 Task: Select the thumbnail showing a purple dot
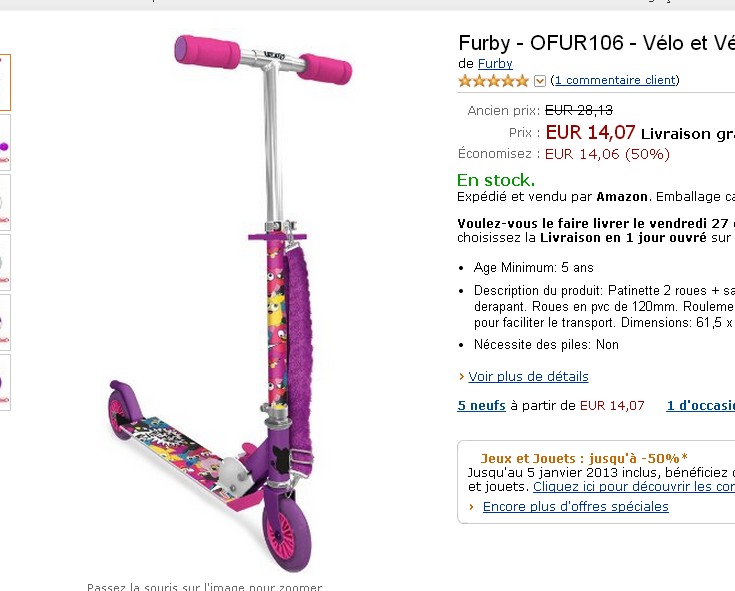pyautogui.click(x=5, y=142)
